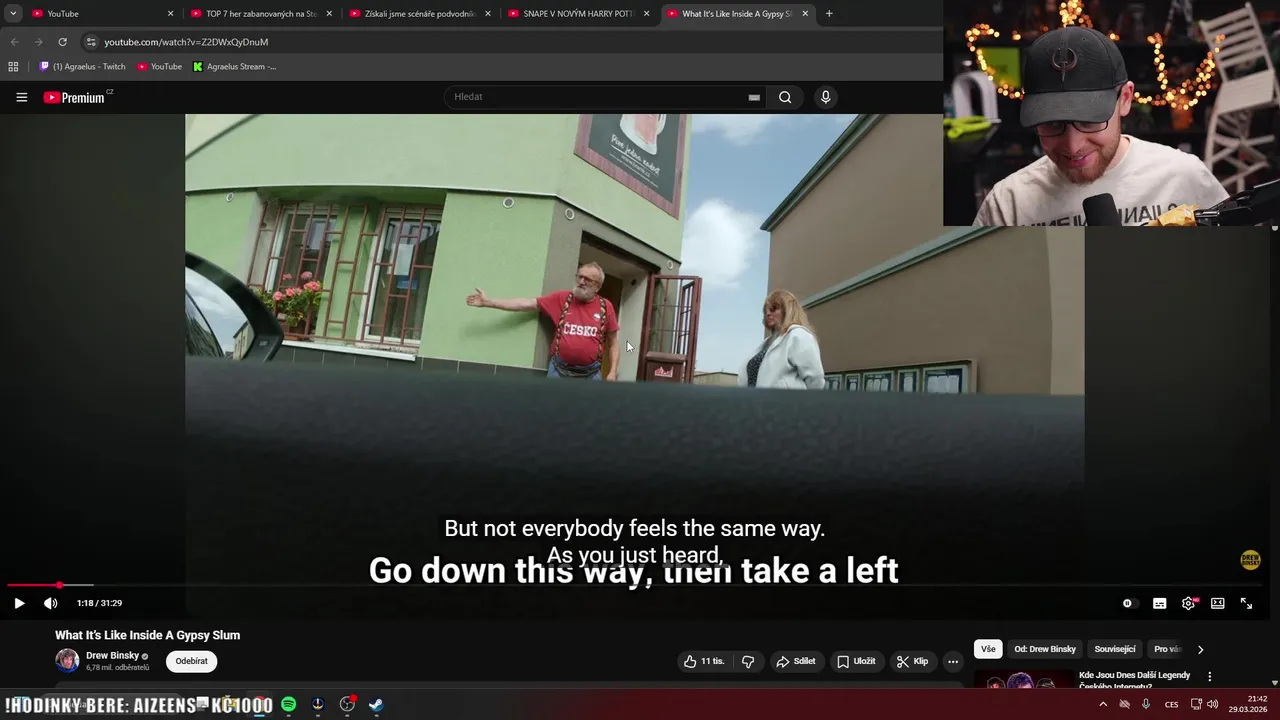View site information icon in address bar
The height and width of the screenshot is (720, 1280).
(x=91, y=42)
